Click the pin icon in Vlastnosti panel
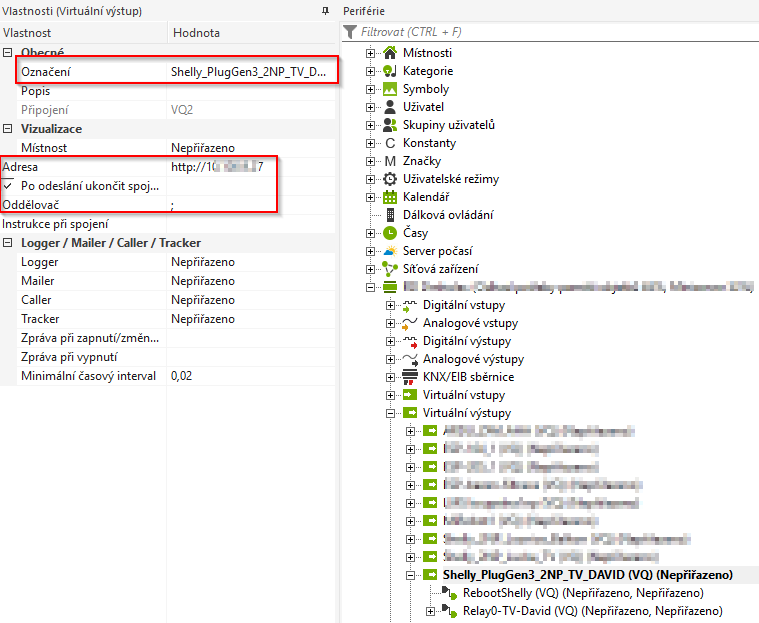The image size is (759, 623). 324,10
